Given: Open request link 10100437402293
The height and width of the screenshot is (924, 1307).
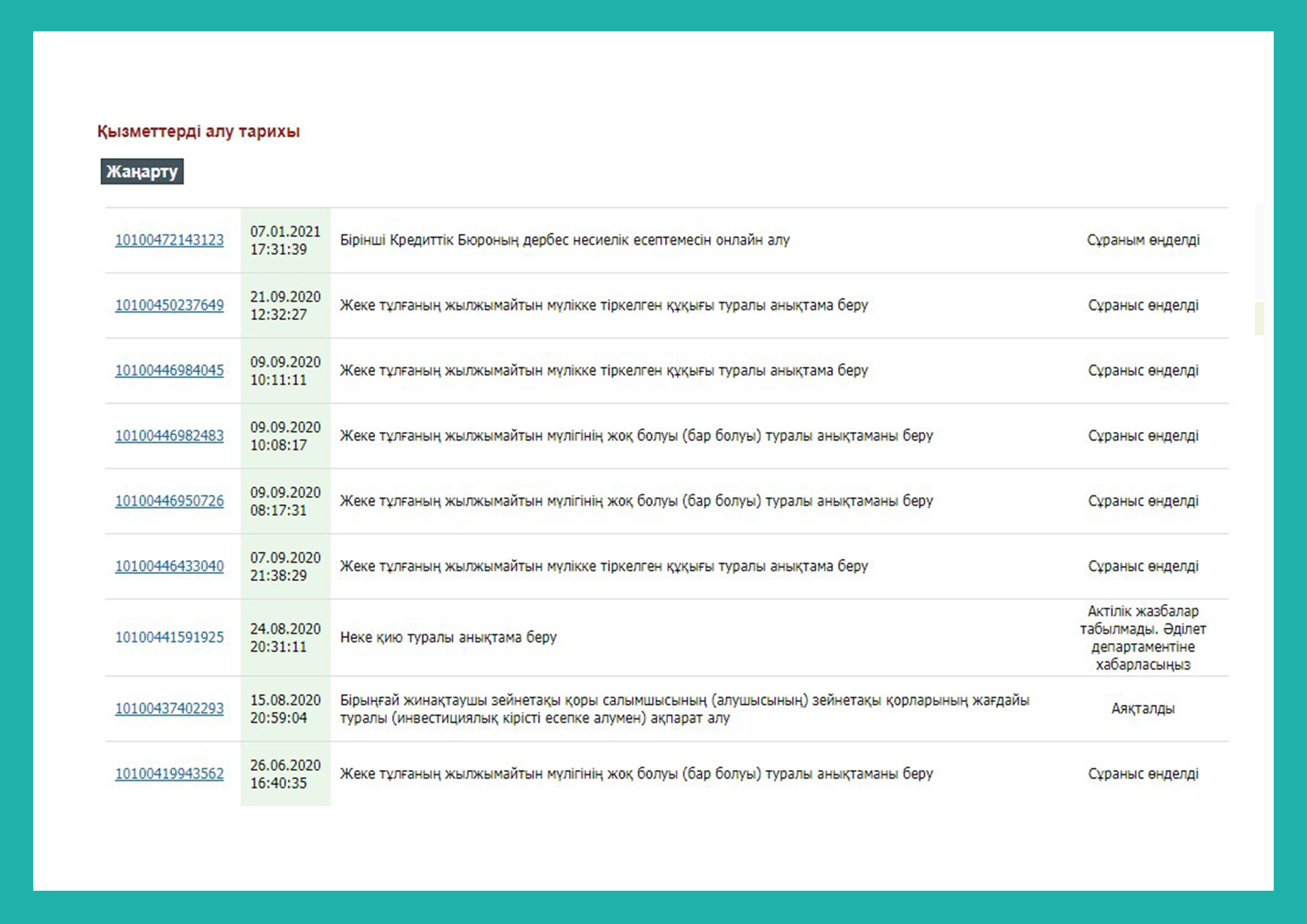Looking at the screenshot, I should click(x=169, y=708).
